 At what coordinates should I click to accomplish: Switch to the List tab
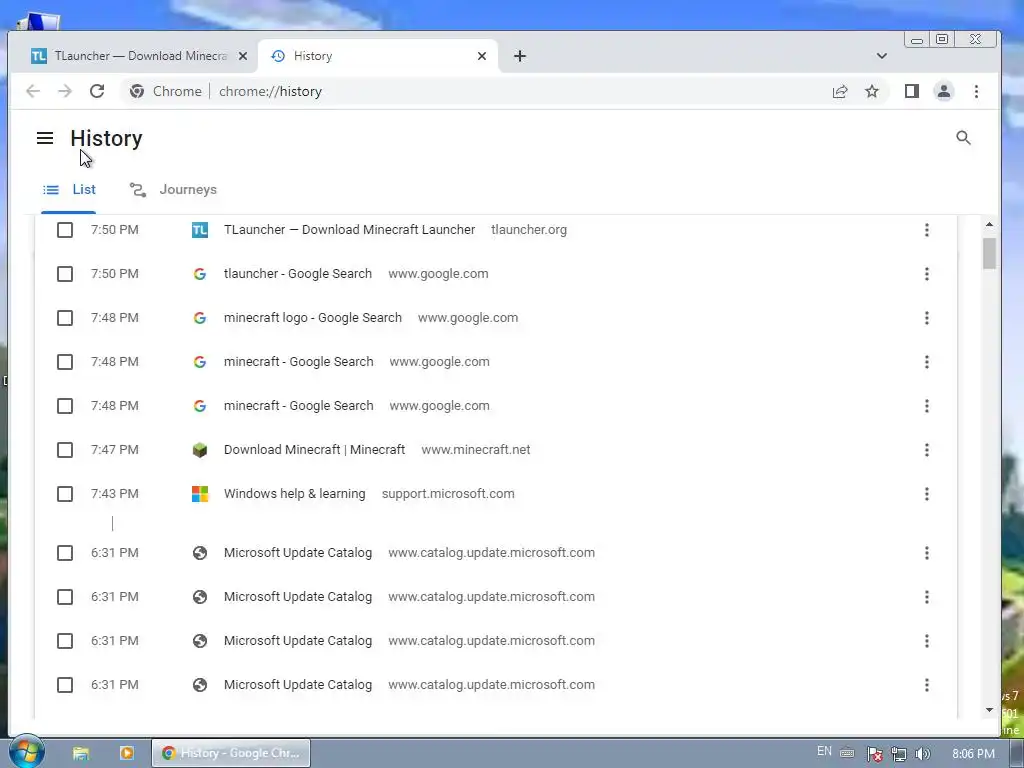(69, 190)
